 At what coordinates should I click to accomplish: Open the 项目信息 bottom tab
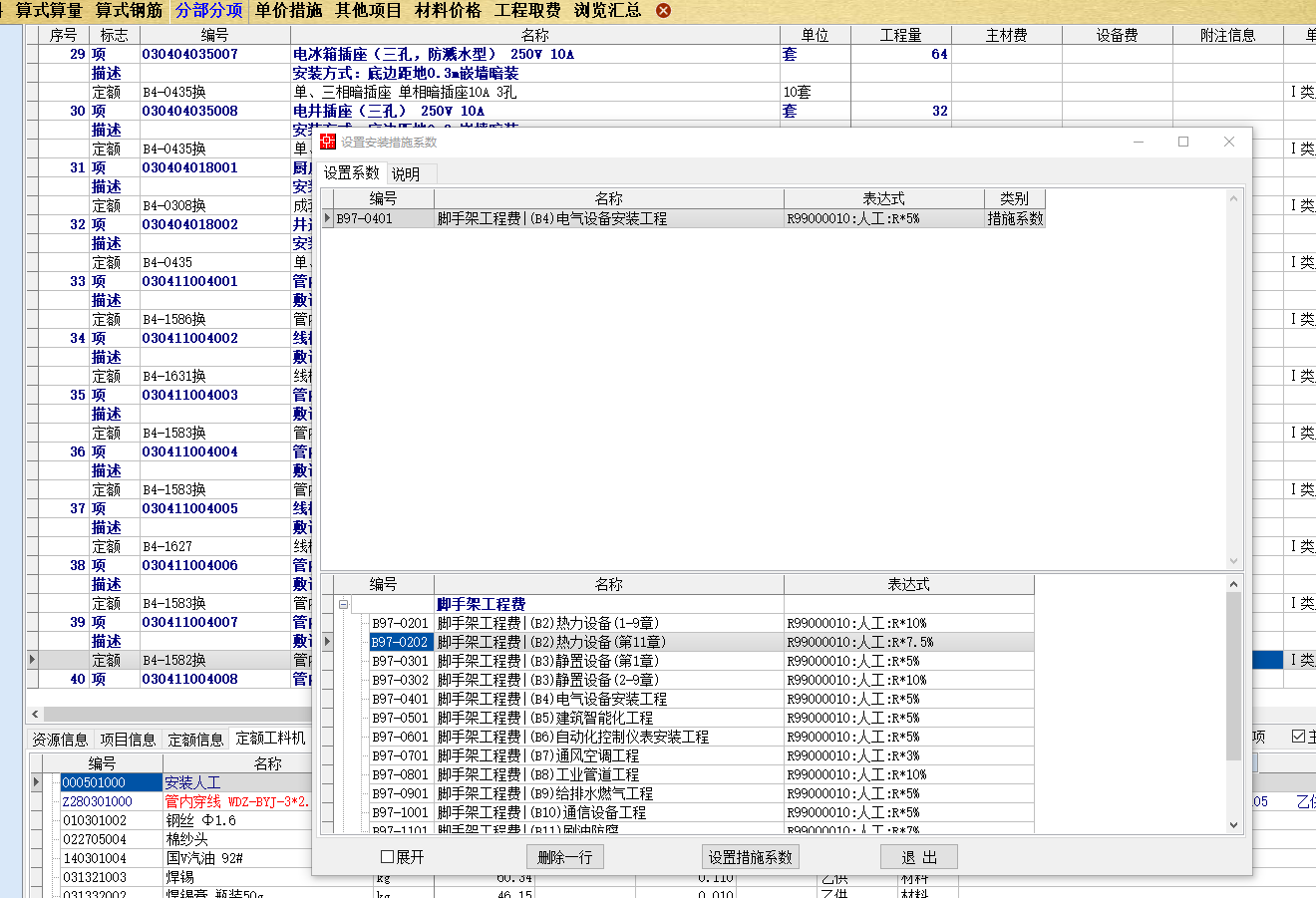click(128, 739)
